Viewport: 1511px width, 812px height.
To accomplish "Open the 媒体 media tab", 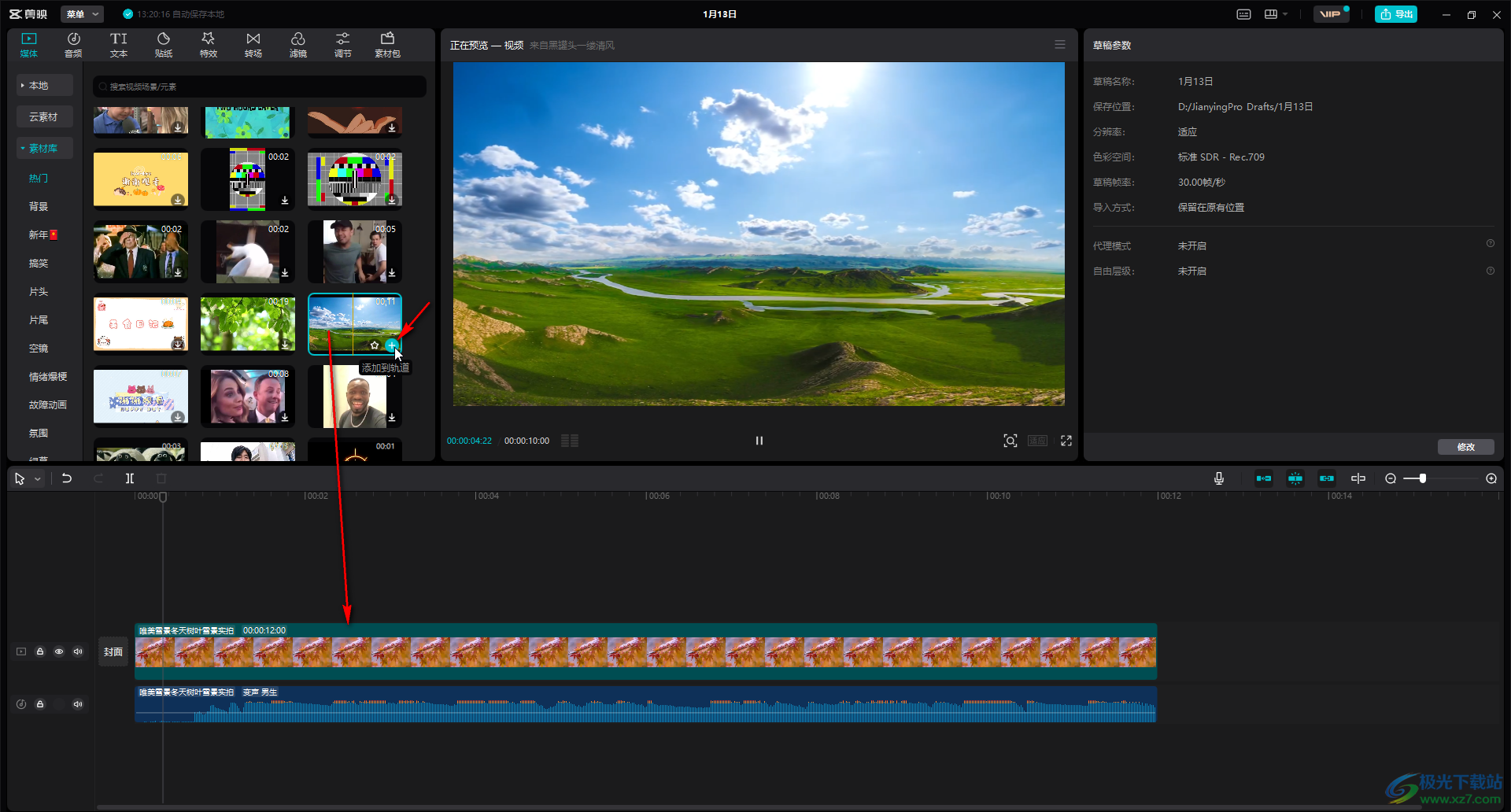I will tap(29, 45).
